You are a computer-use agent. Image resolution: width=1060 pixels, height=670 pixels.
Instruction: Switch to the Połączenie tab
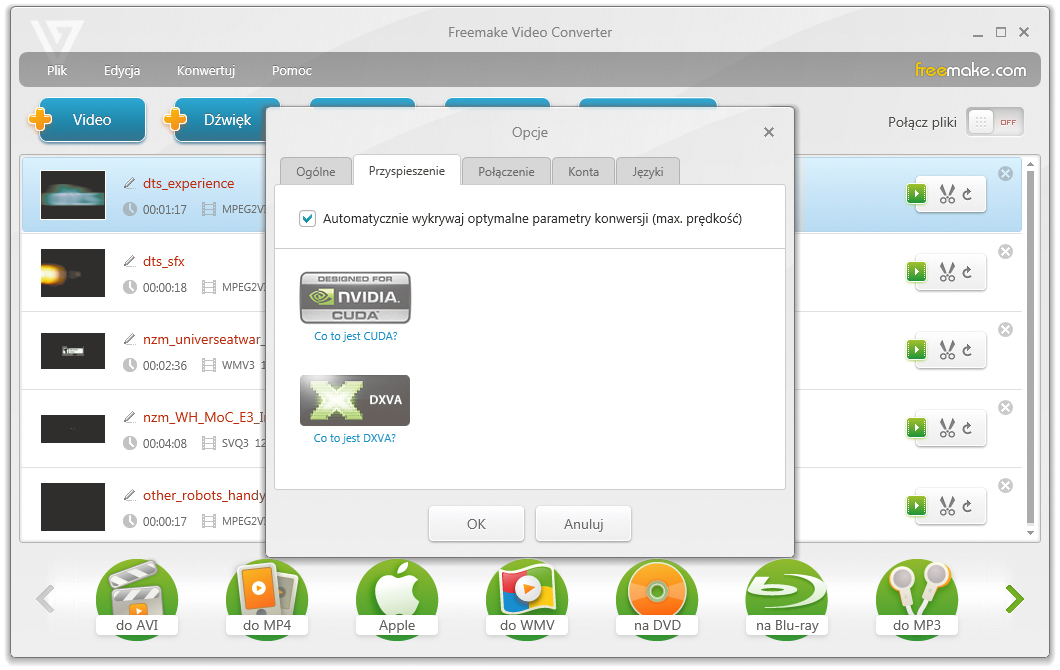(x=506, y=171)
